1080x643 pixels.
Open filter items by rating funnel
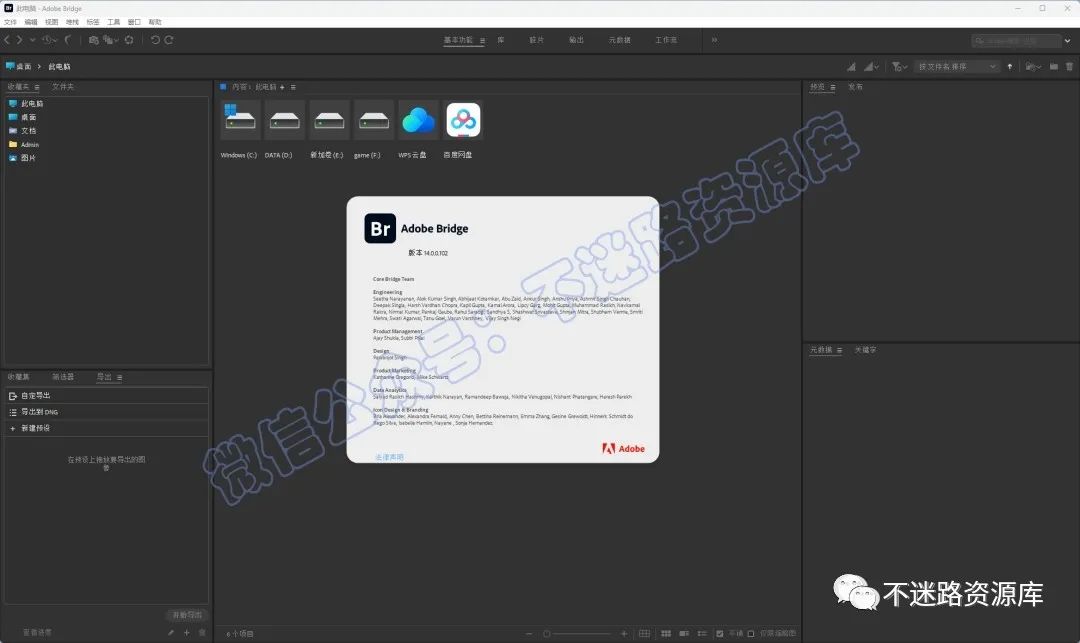click(899, 67)
